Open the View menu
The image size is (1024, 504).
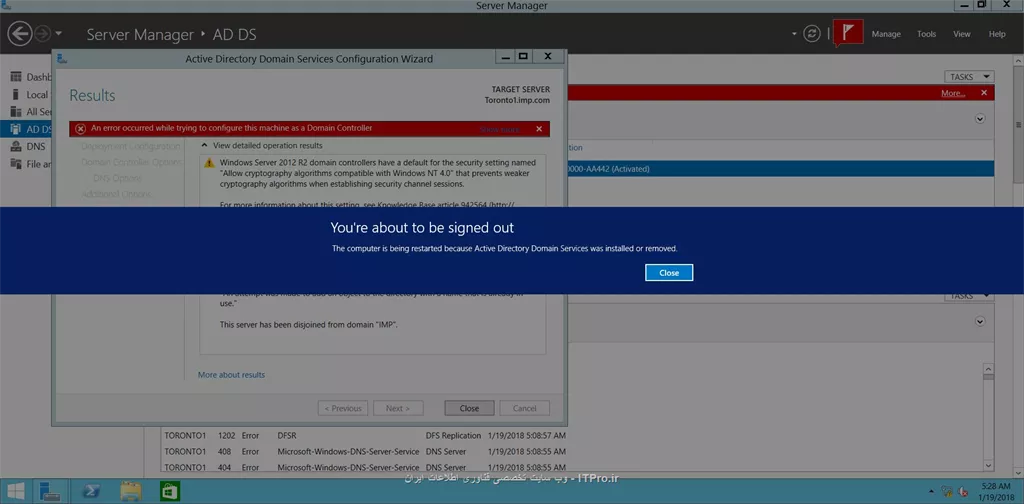[961, 34]
